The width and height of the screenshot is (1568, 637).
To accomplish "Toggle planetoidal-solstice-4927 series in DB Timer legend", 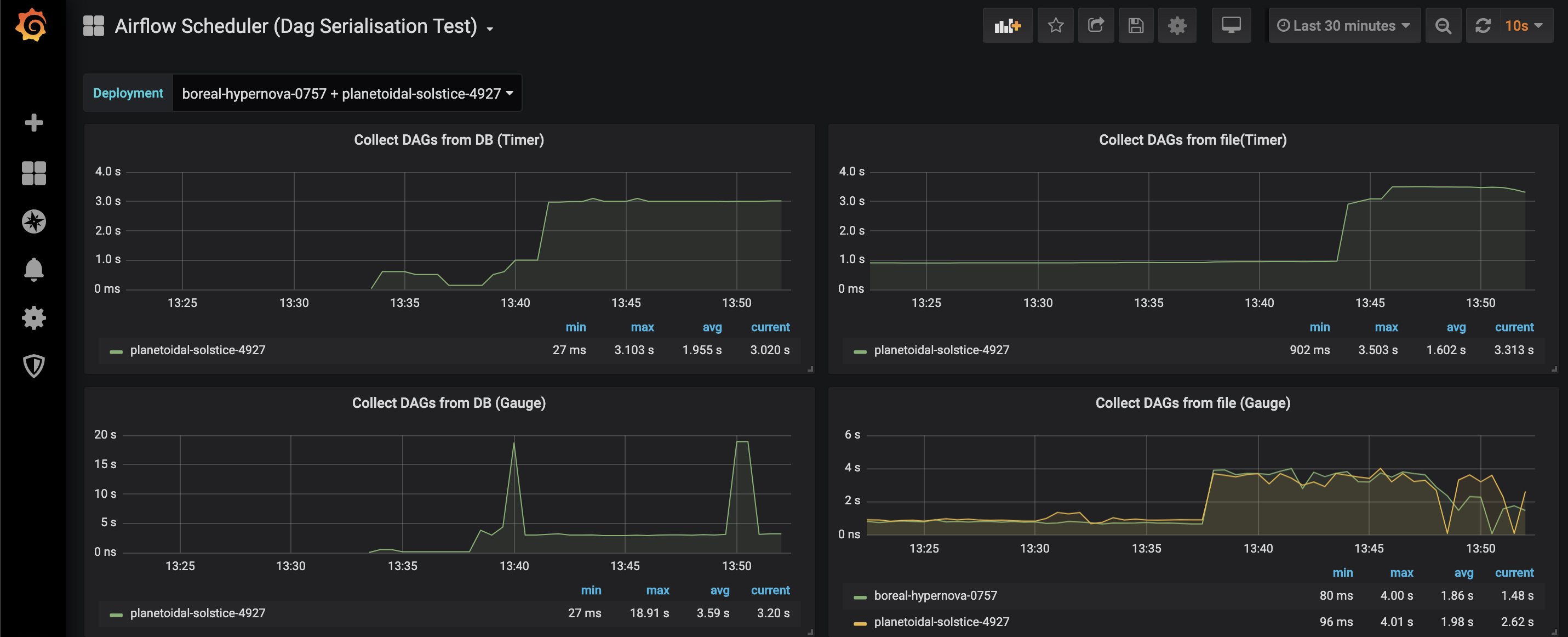I will point(197,350).
